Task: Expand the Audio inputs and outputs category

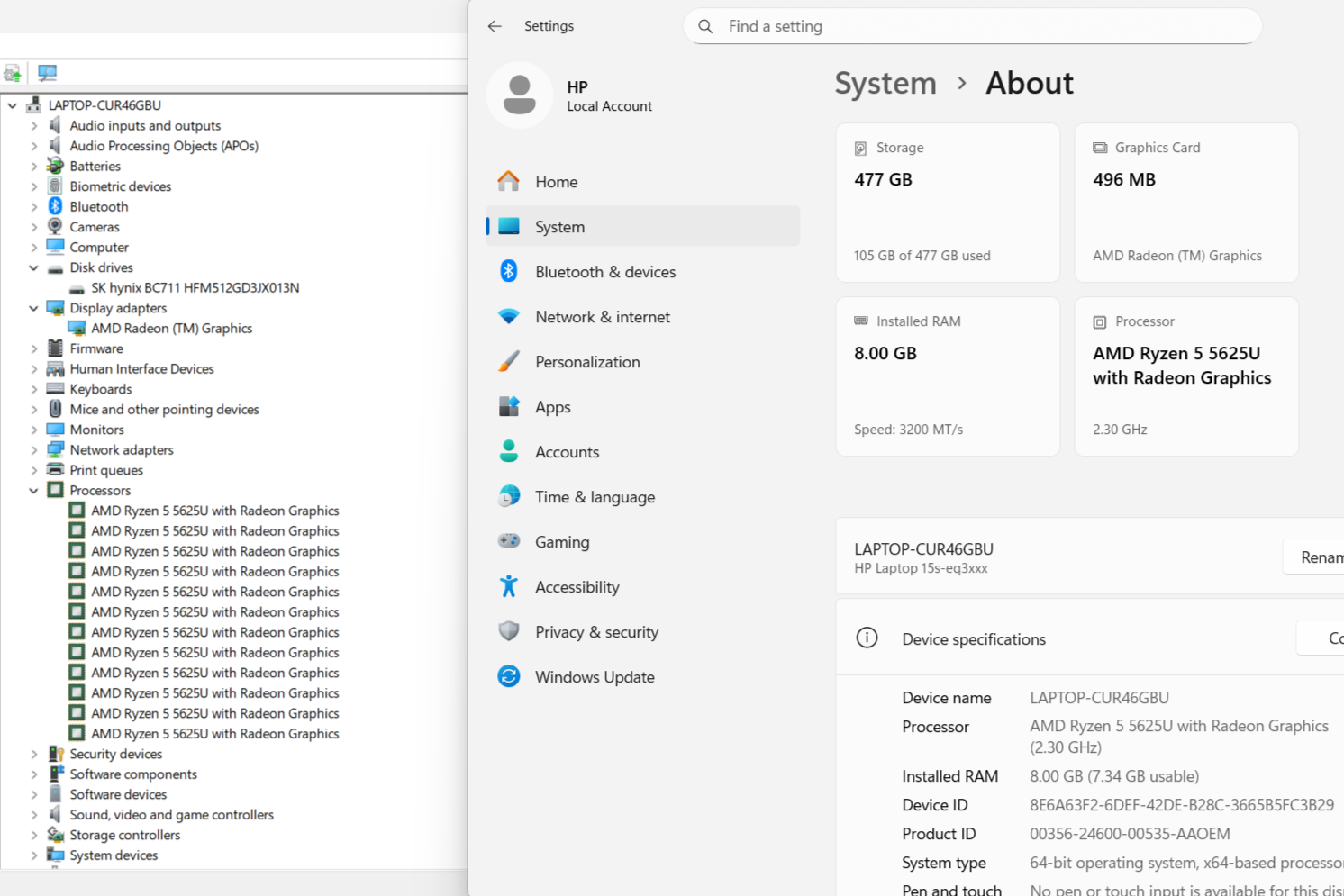Action: [33, 126]
